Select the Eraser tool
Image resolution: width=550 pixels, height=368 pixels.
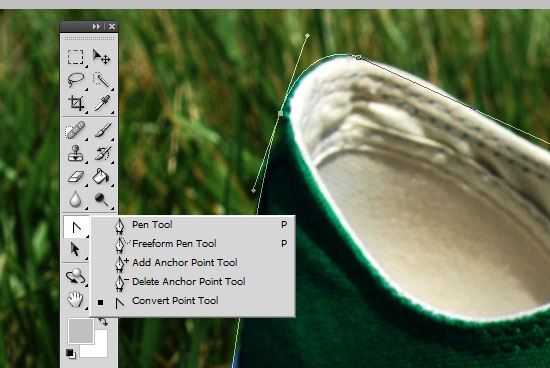76,177
